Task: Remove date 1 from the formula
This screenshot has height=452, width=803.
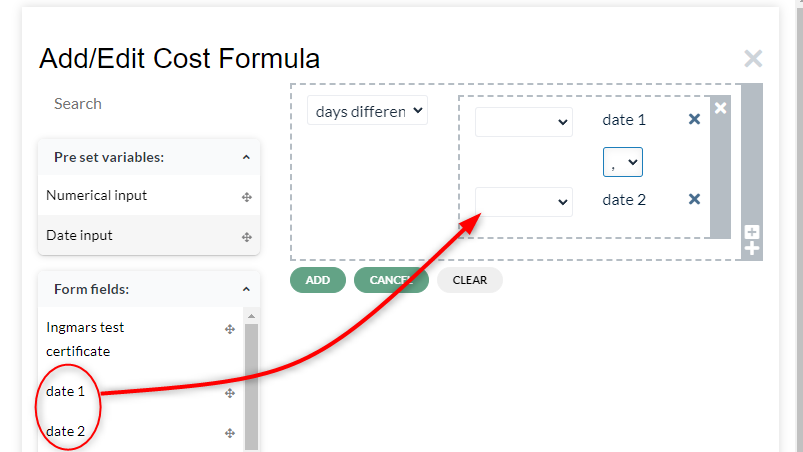Action: pos(694,119)
